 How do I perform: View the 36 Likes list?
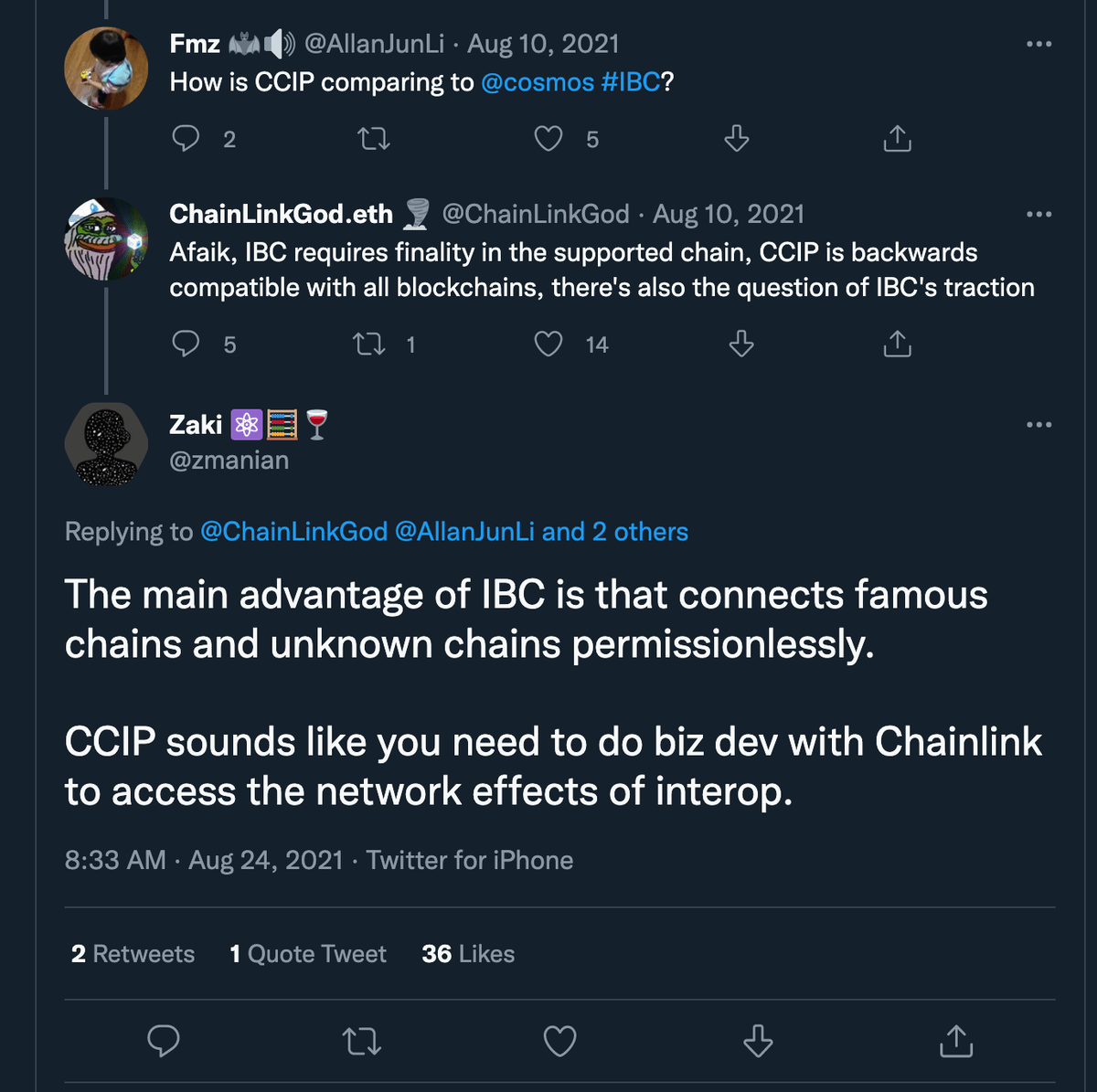pos(468,954)
